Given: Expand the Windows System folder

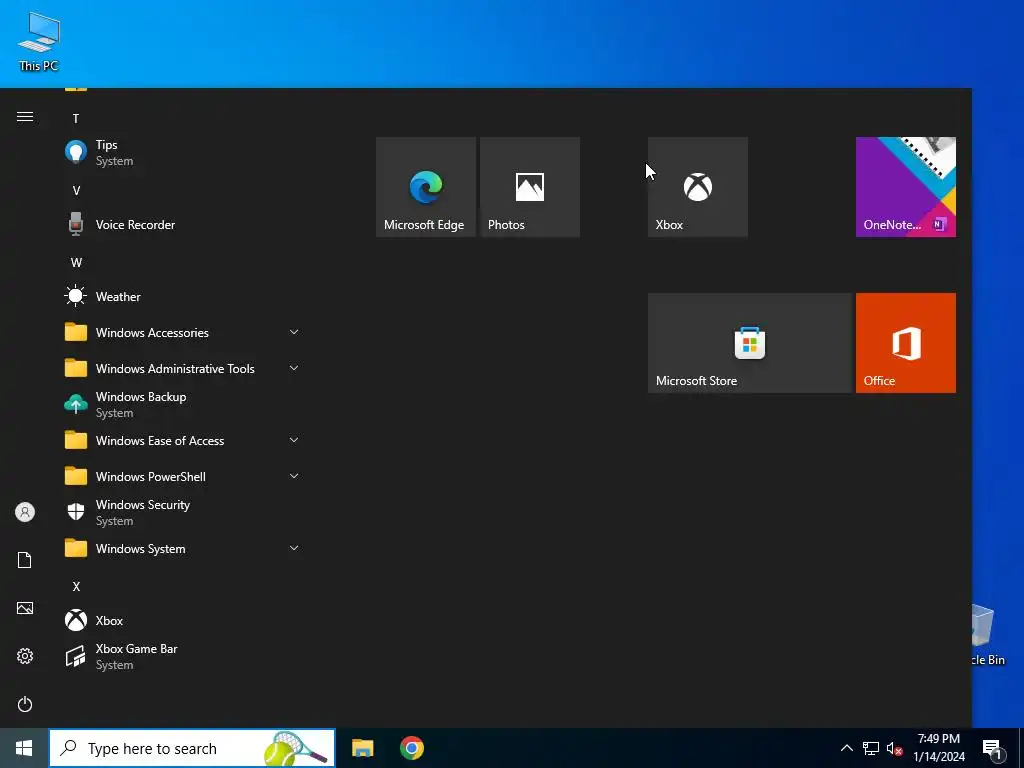Looking at the screenshot, I should [x=183, y=549].
